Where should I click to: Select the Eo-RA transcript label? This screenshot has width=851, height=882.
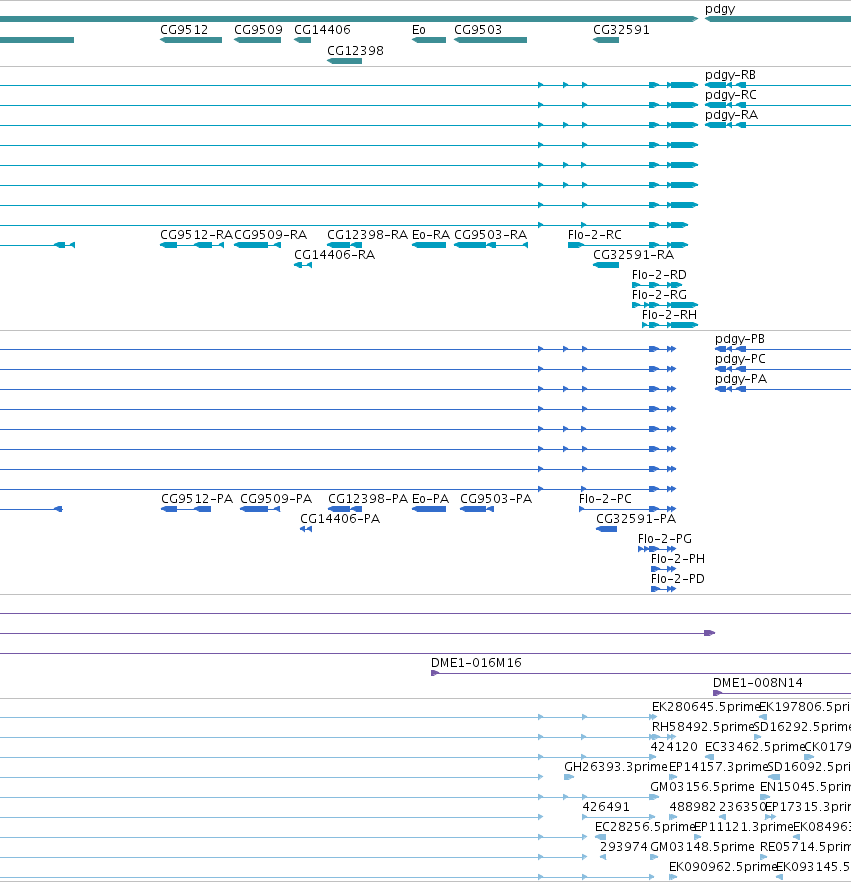tap(431, 235)
